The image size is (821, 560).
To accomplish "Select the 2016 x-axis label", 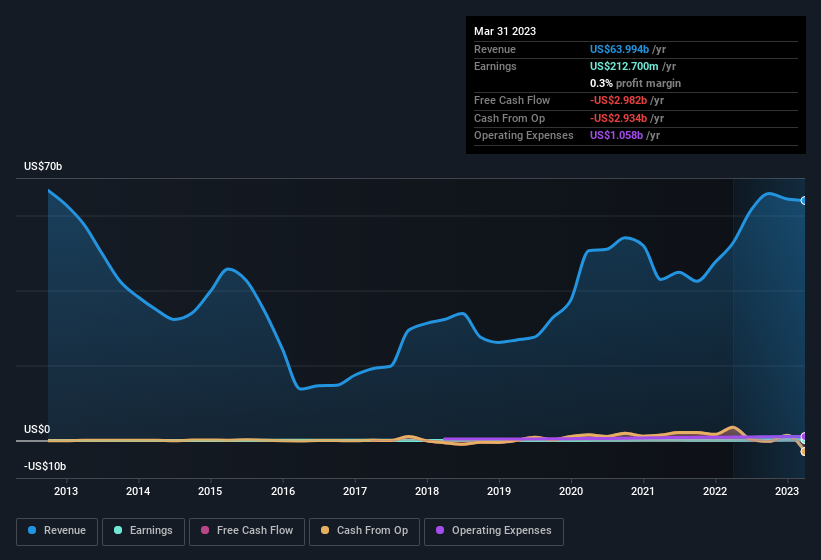I will [283, 491].
